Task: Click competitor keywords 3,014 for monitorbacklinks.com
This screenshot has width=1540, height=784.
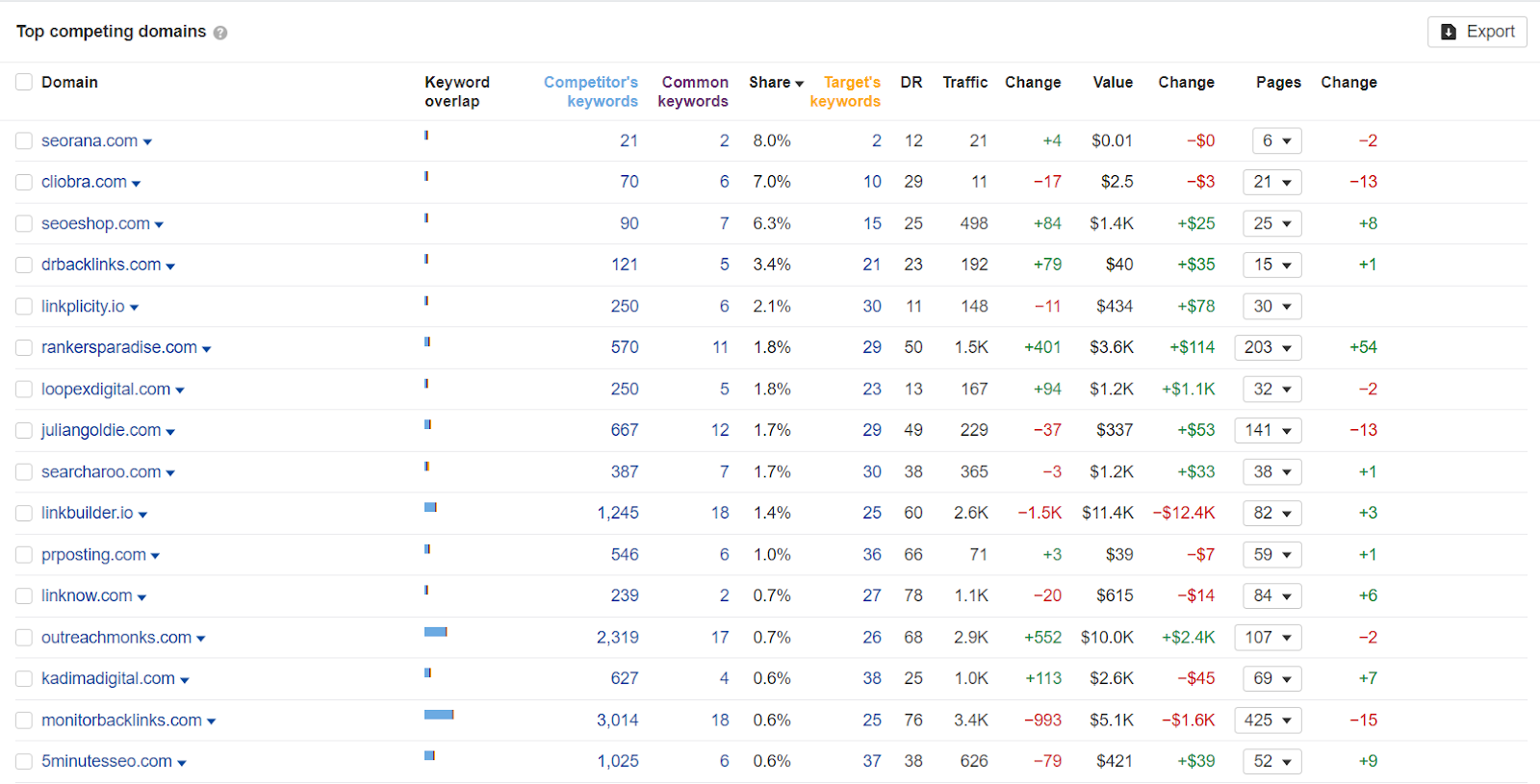Action: point(618,721)
